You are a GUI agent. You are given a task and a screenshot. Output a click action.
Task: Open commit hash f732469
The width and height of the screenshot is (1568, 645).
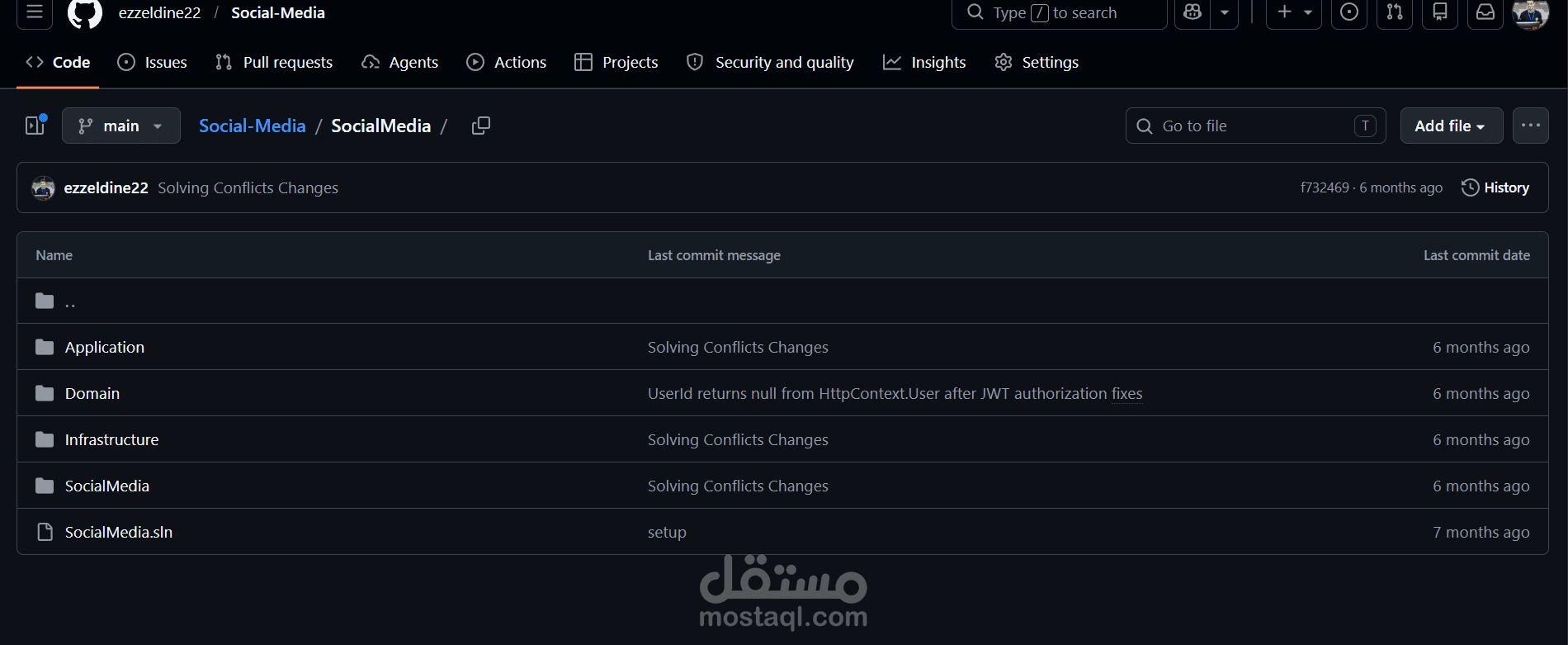pos(1325,187)
